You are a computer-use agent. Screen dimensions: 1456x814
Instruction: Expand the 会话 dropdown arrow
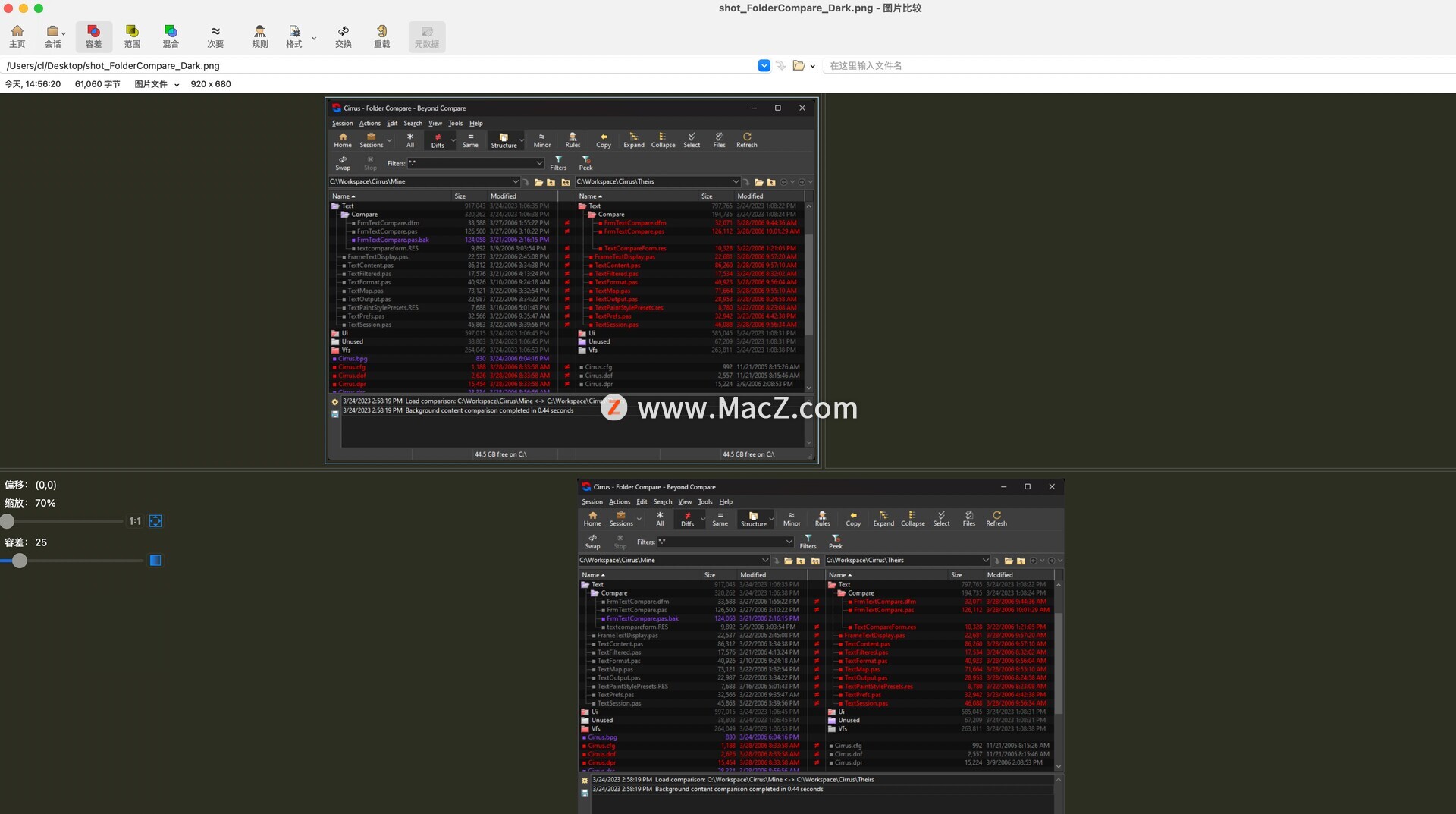click(x=64, y=34)
